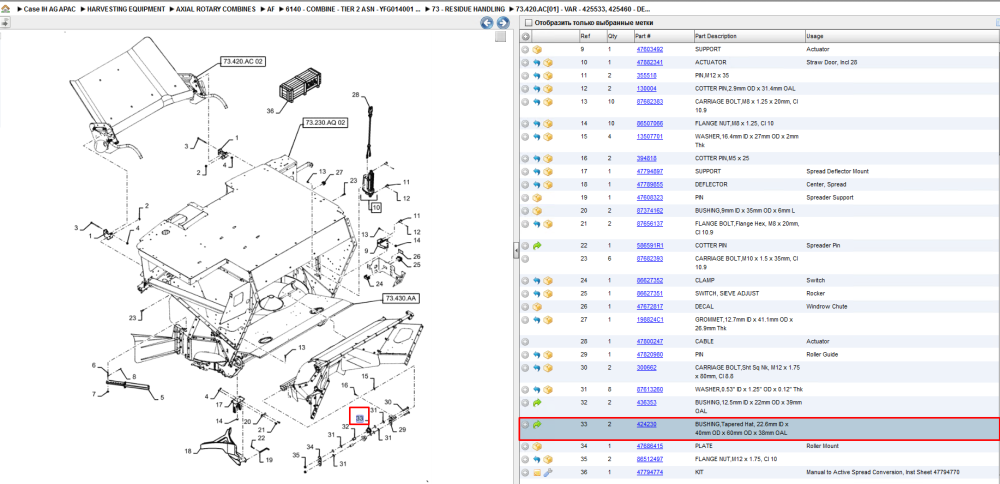Select callout 33 in the diagram
Screen dimensions: 1000x484
[x=359, y=418]
